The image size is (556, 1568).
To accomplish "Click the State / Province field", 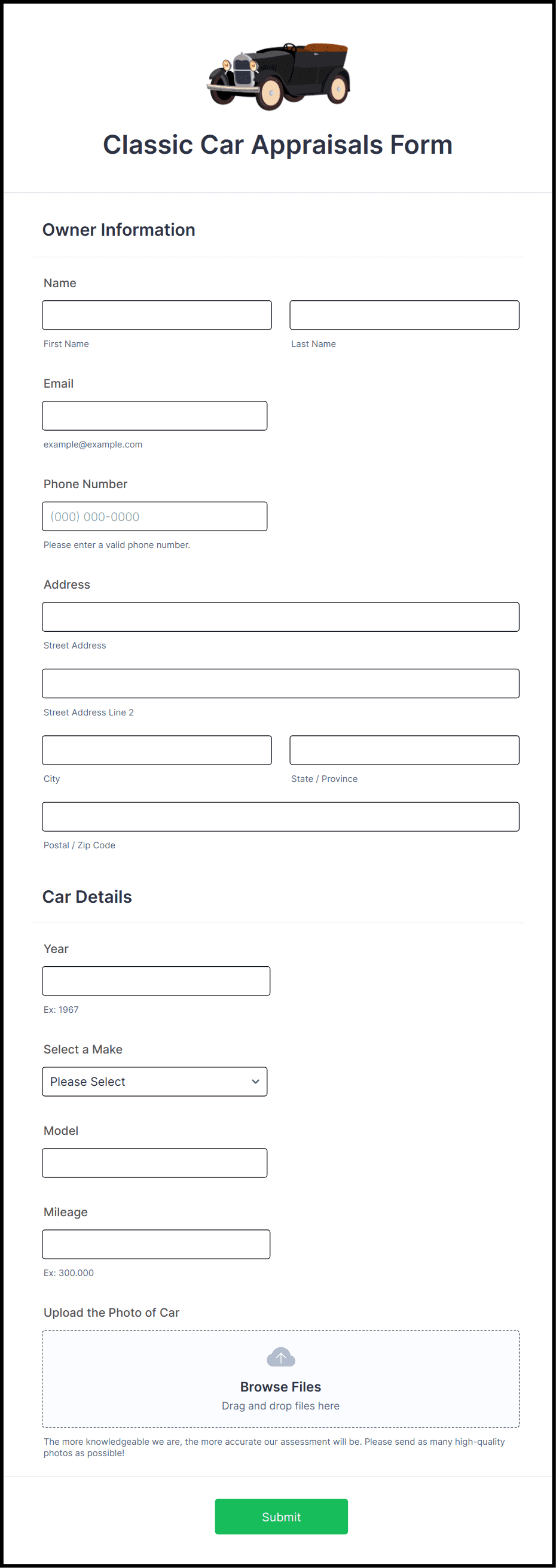I will pyautogui.click(x=404, y=750).
